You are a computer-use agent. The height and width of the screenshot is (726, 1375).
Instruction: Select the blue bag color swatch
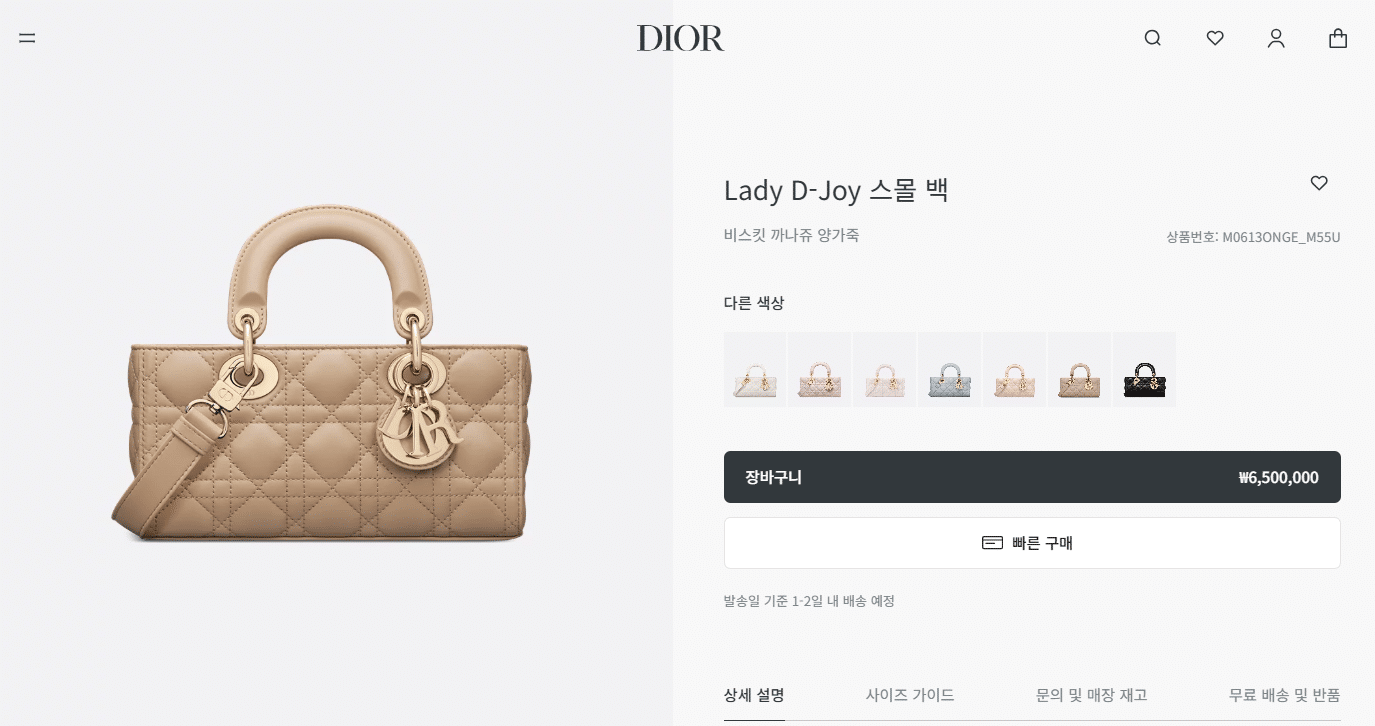pyautogui.click(x=950, y=370)
